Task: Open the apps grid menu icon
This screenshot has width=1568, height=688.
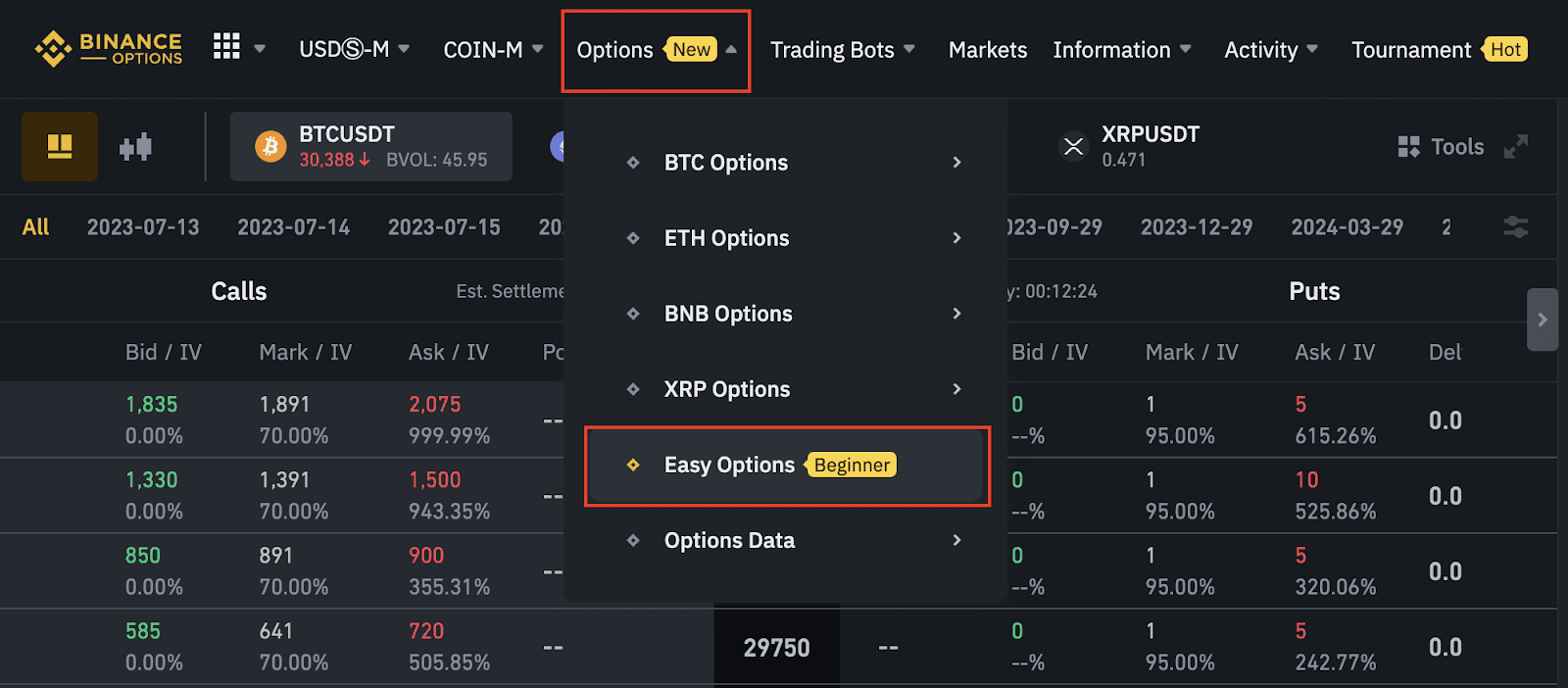Action: click(x=226, y=47)
